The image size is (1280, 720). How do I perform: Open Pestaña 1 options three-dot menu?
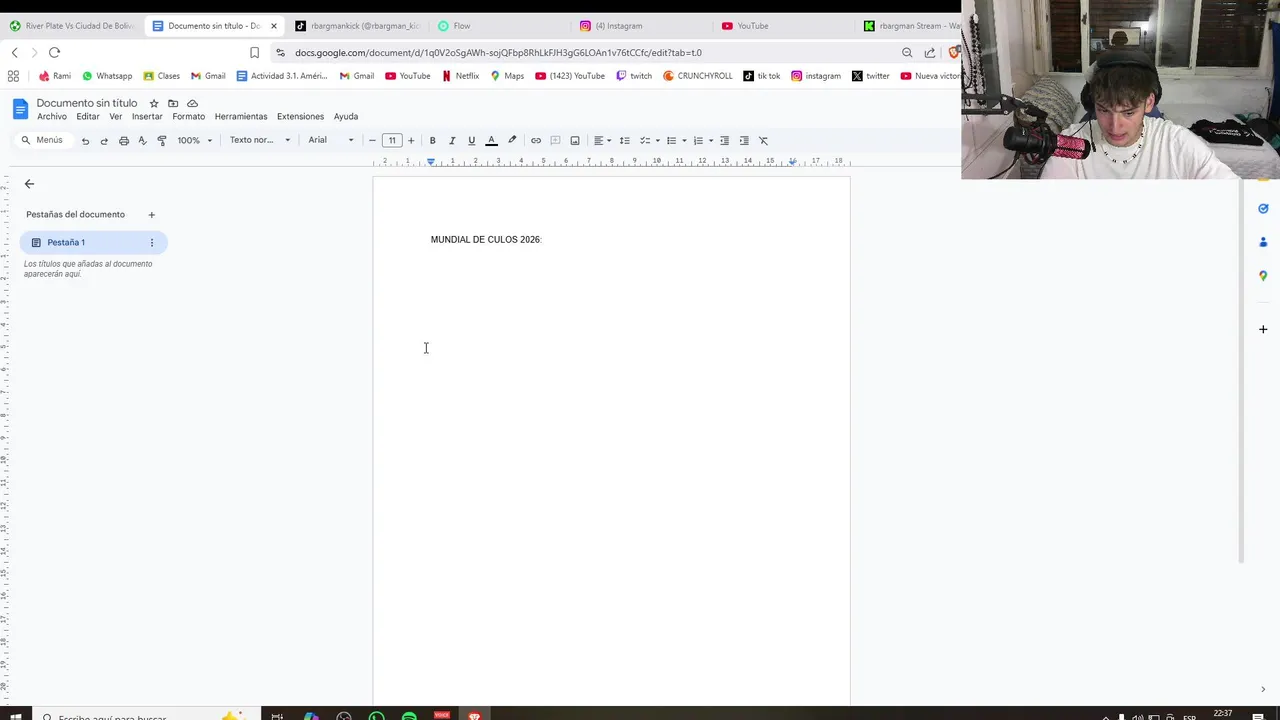152,243
